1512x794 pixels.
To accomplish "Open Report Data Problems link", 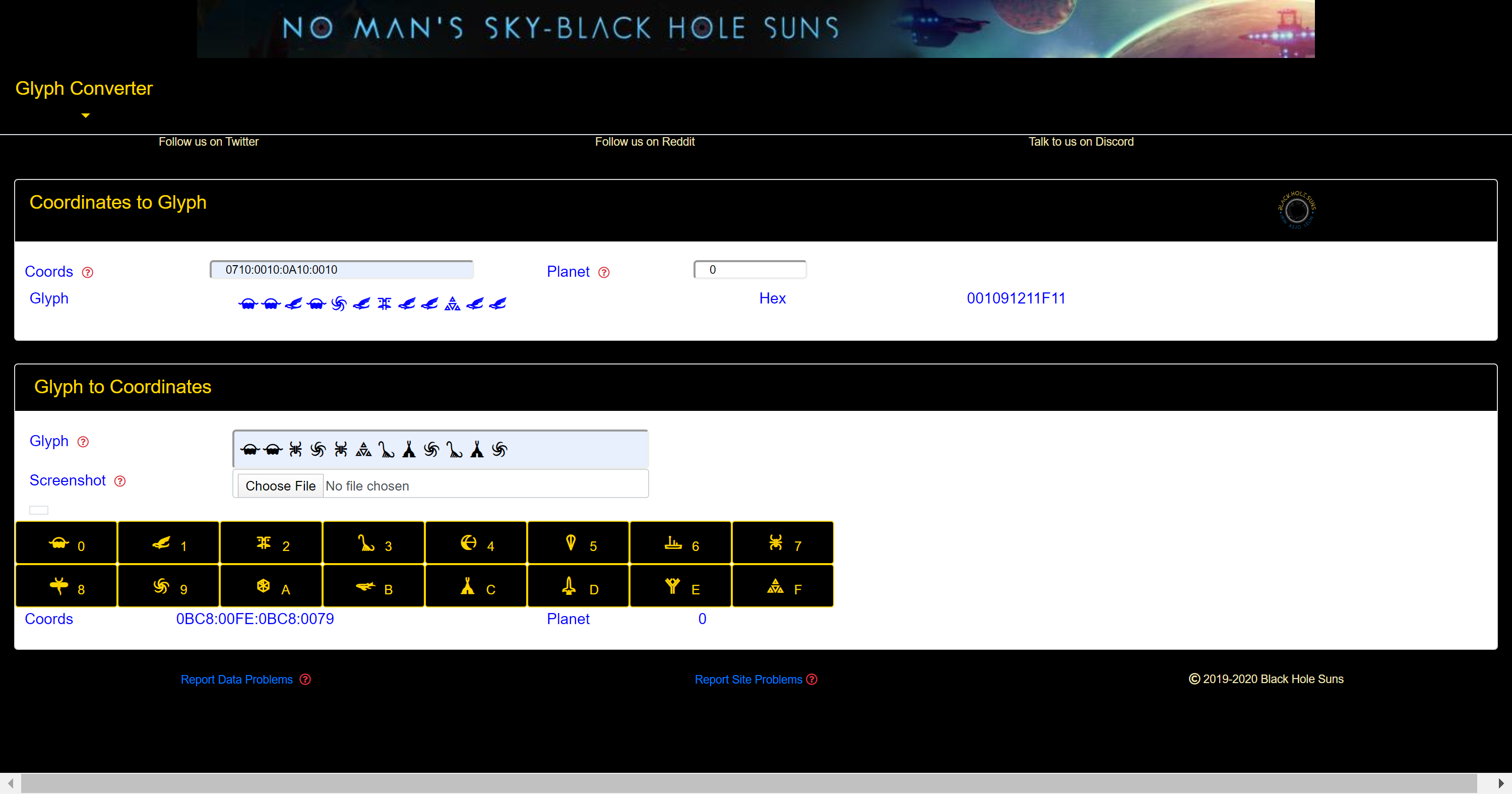I will point(236,680).
